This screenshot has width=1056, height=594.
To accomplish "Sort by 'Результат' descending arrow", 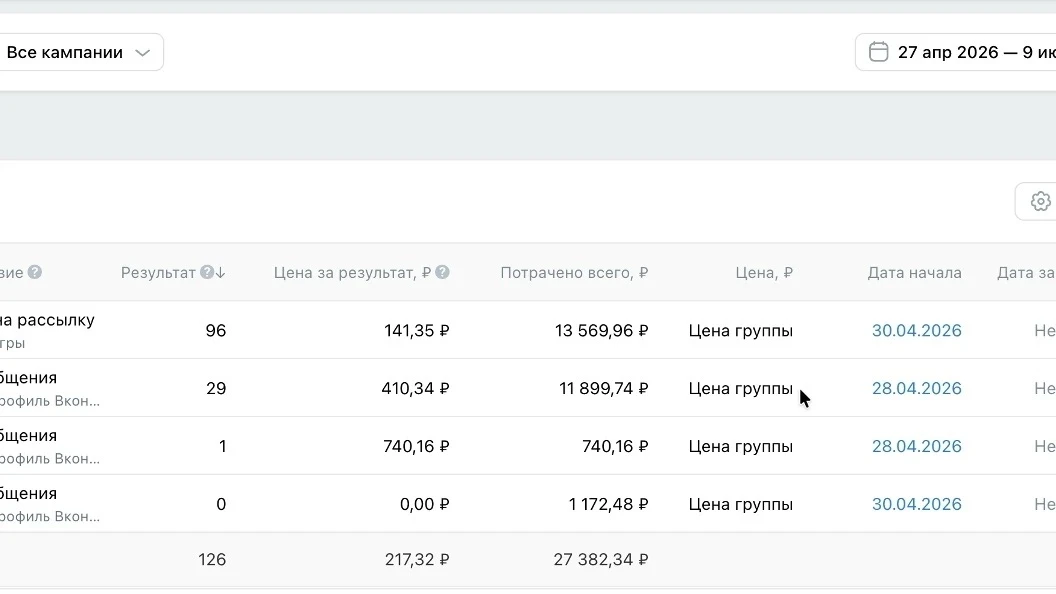I will coord(220,273).
